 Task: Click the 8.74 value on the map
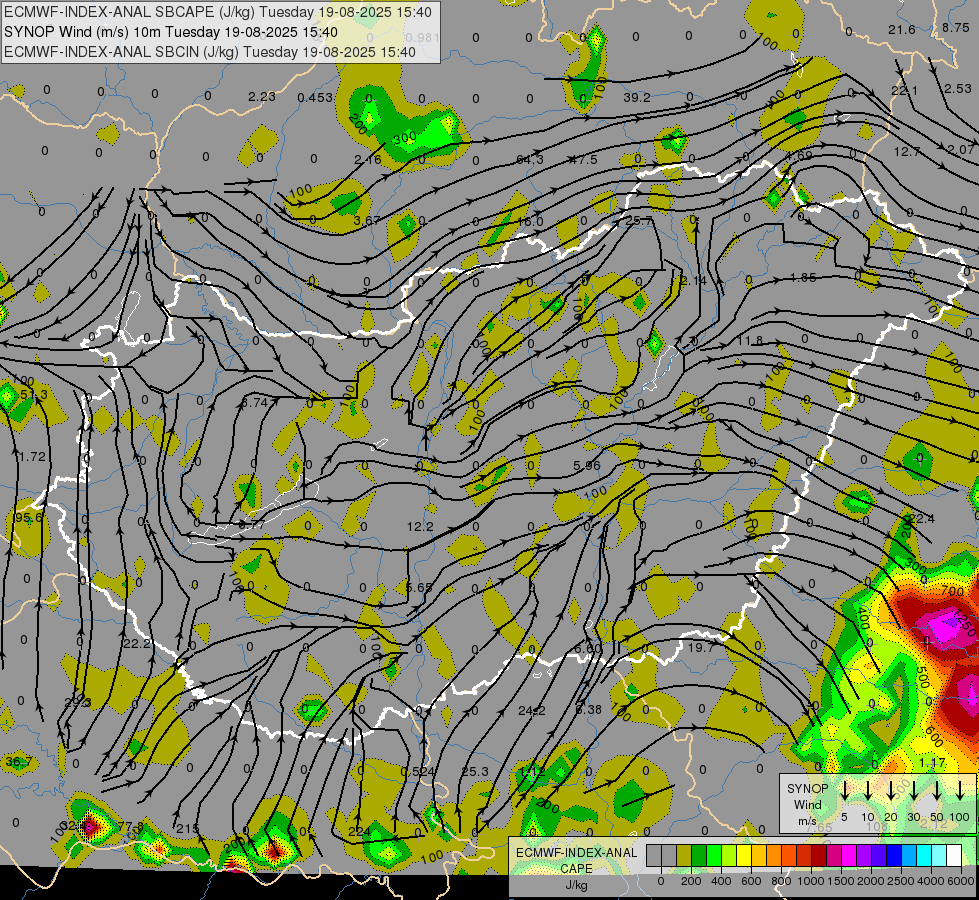(x=255, y=403)
